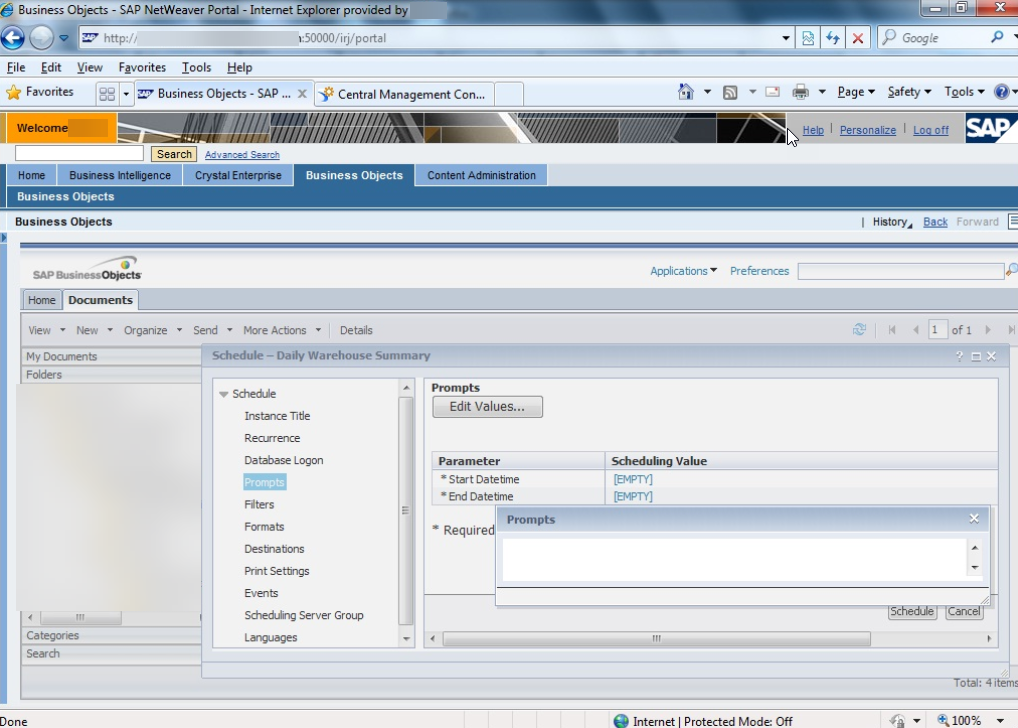Select the Business Intelligence portal tab

pyautogui.click(x=120, y=175)
